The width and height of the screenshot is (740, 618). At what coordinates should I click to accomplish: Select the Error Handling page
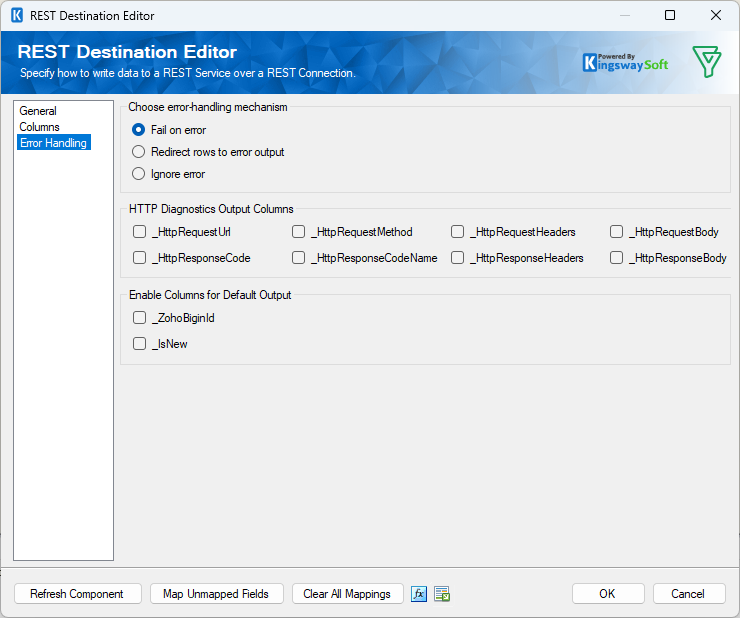point(53,143)
